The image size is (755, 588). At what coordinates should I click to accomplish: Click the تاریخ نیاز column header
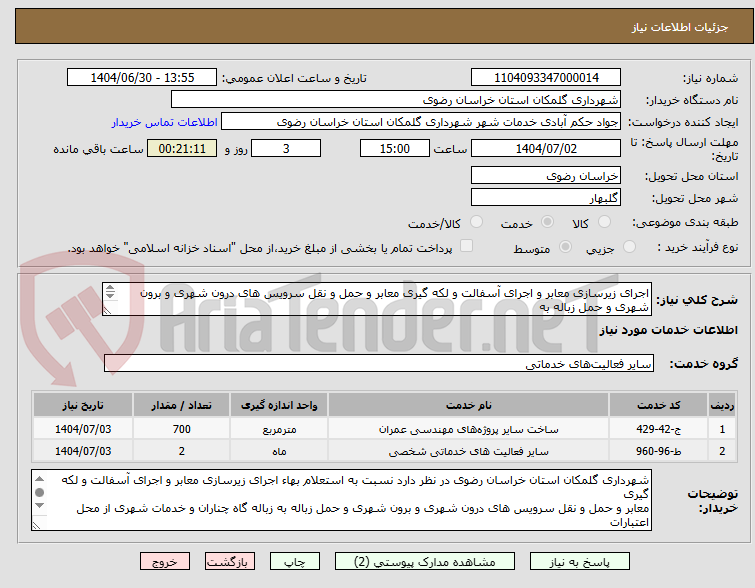tap(83, 405)
